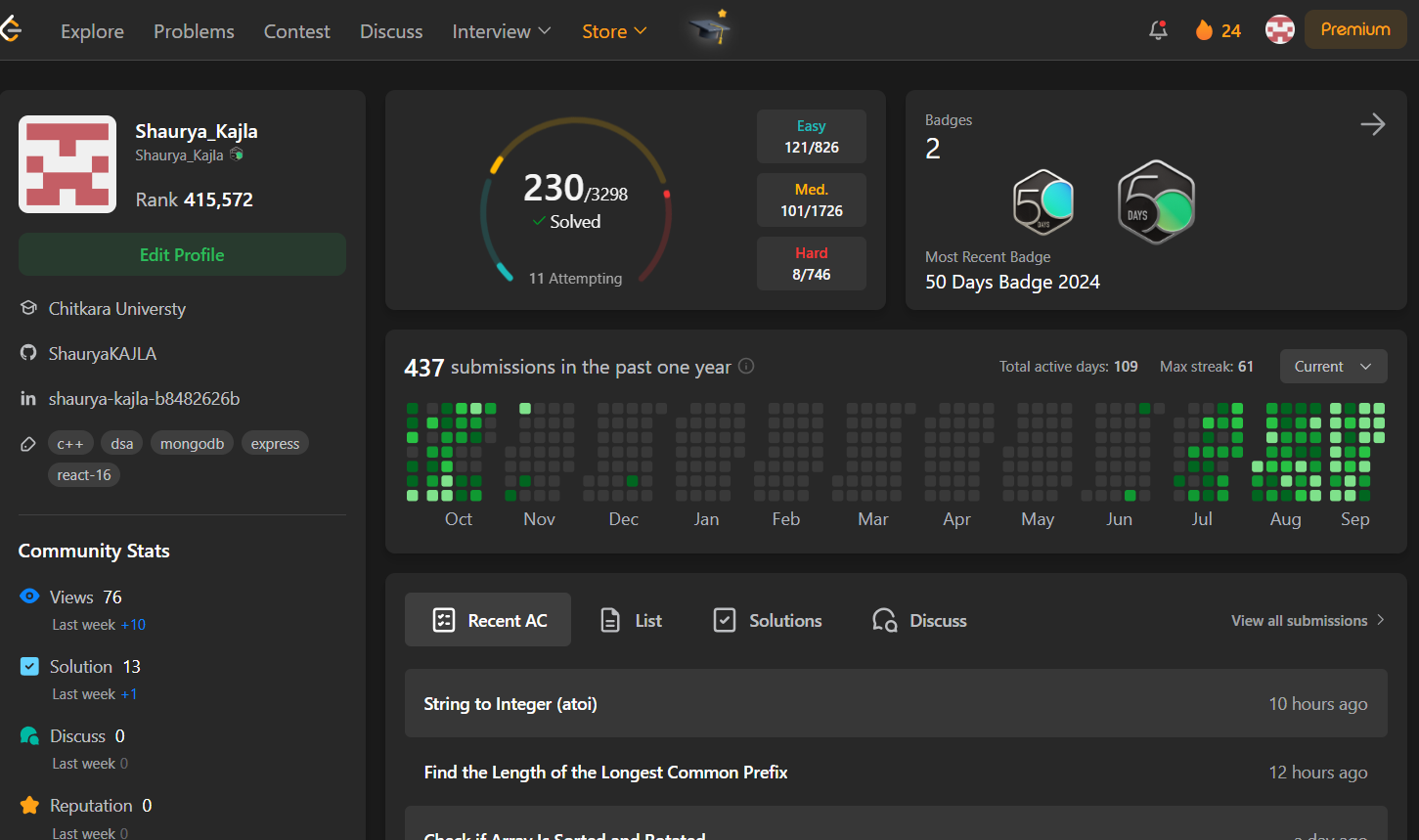Click the Reputation star icon
The width and height of the screenshot is (1419, 840).
pyautogui.click(x=29, y=805)
